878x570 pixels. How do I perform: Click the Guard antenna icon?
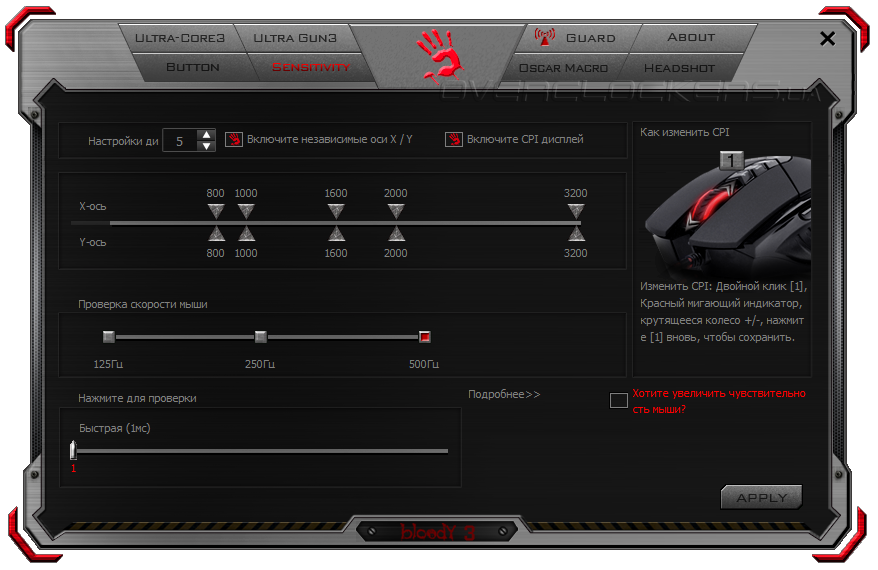click(x=544, y=37)
